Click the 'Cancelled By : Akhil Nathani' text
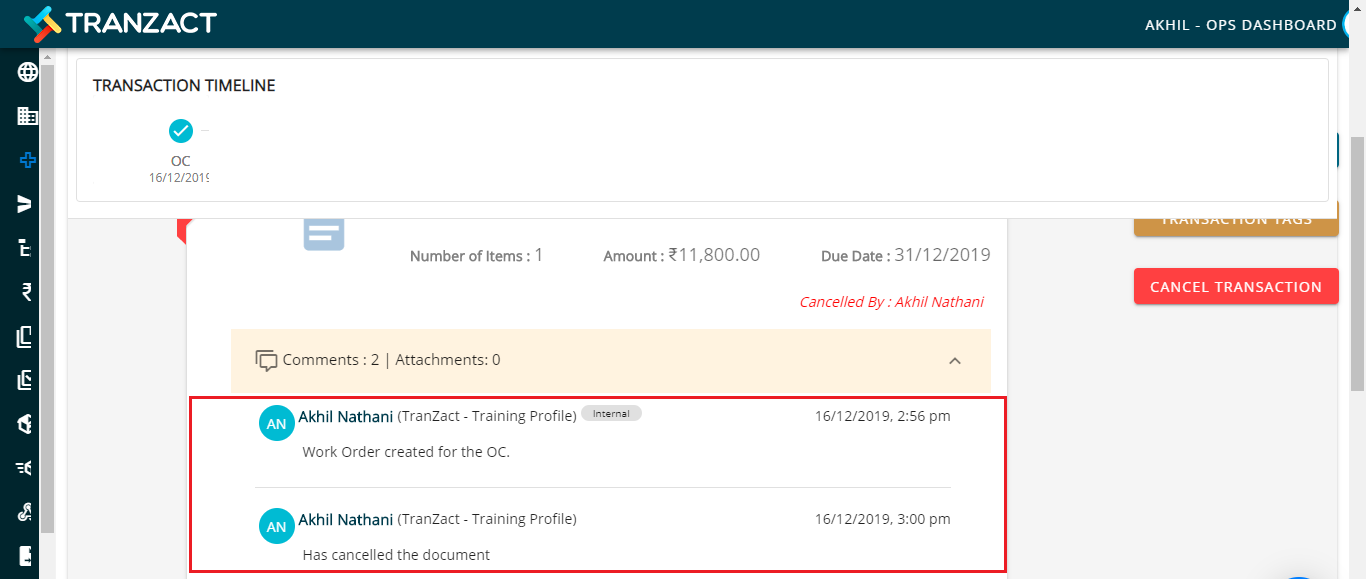 click(x=891, y=302)
